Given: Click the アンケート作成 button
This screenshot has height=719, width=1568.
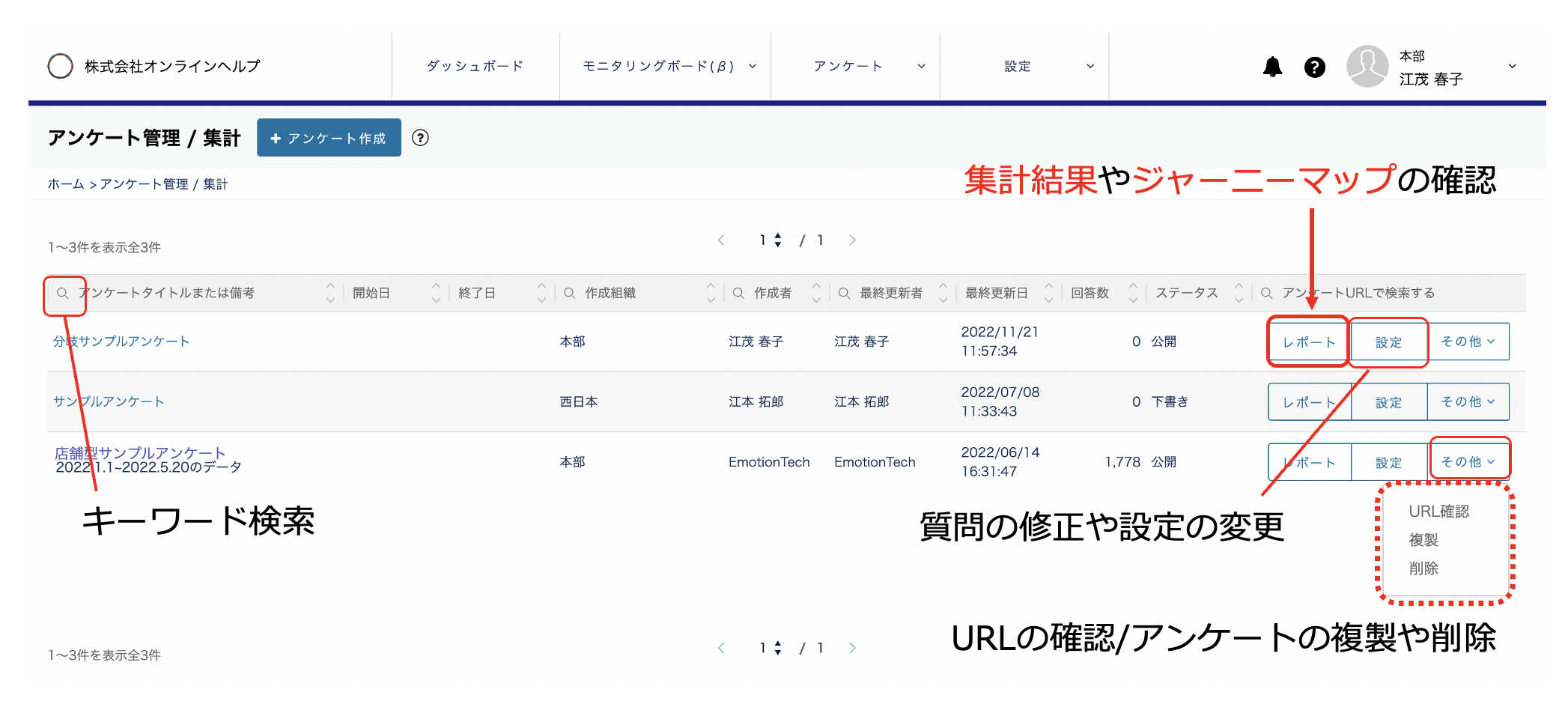Looking at the screenshot, I should click(329, 138).
